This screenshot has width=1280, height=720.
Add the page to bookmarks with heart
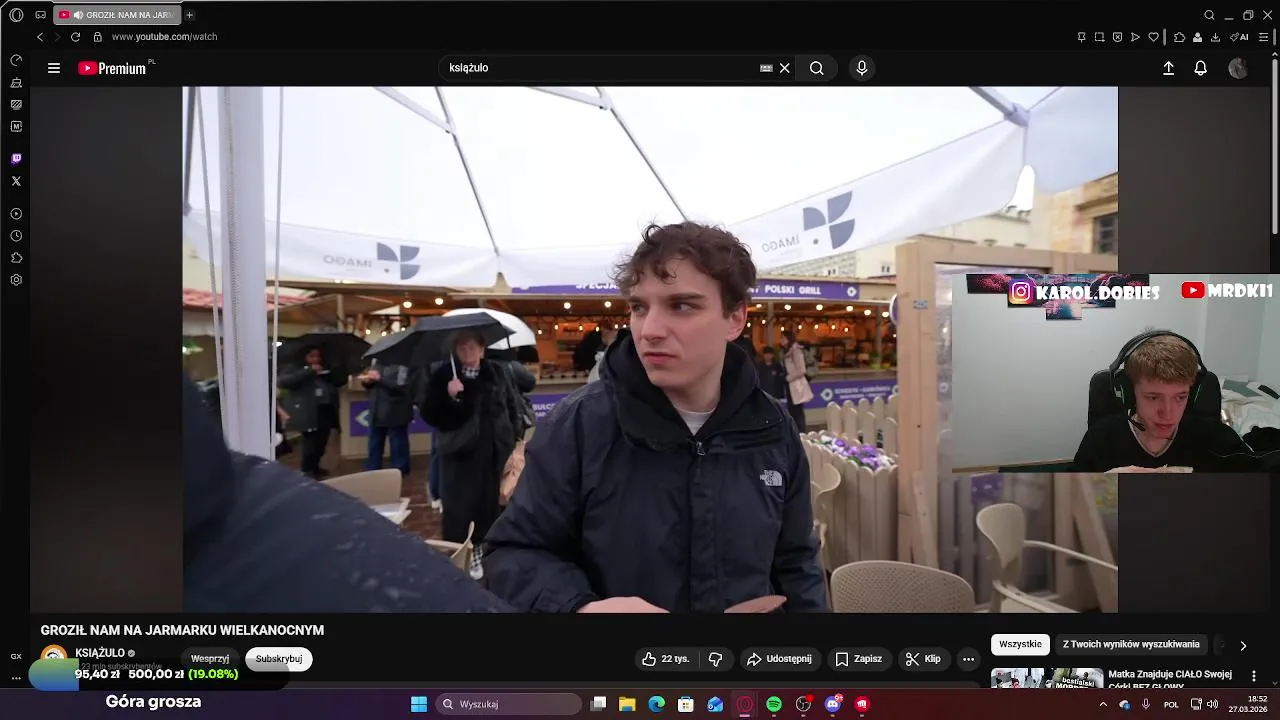tap(1153, 37)
